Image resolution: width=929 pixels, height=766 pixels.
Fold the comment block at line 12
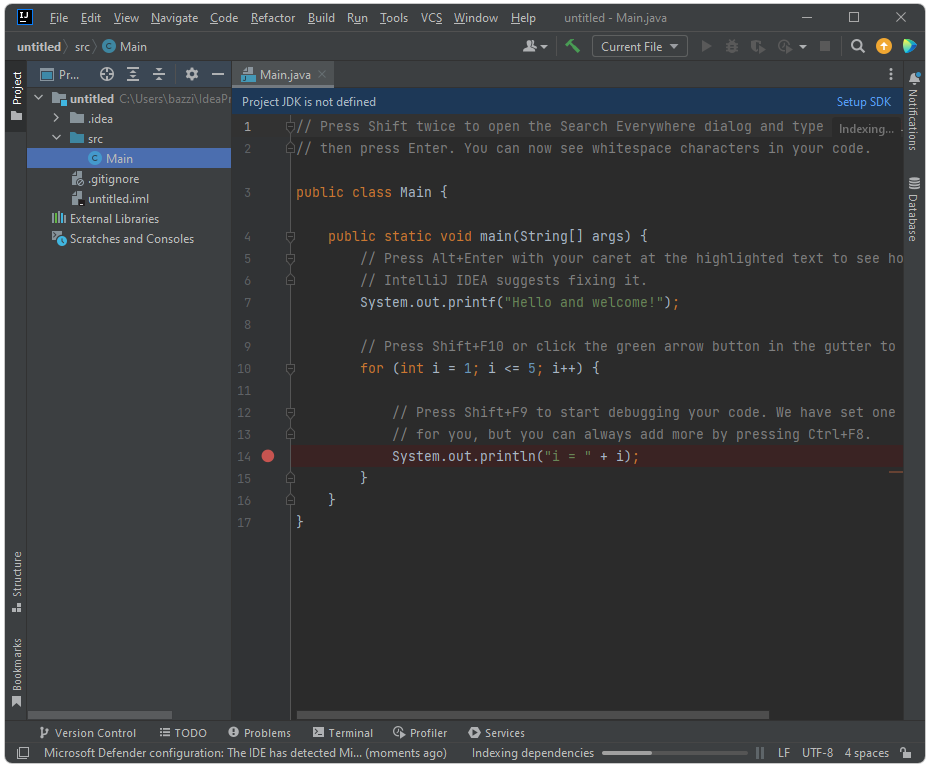(x=290, y=412)
